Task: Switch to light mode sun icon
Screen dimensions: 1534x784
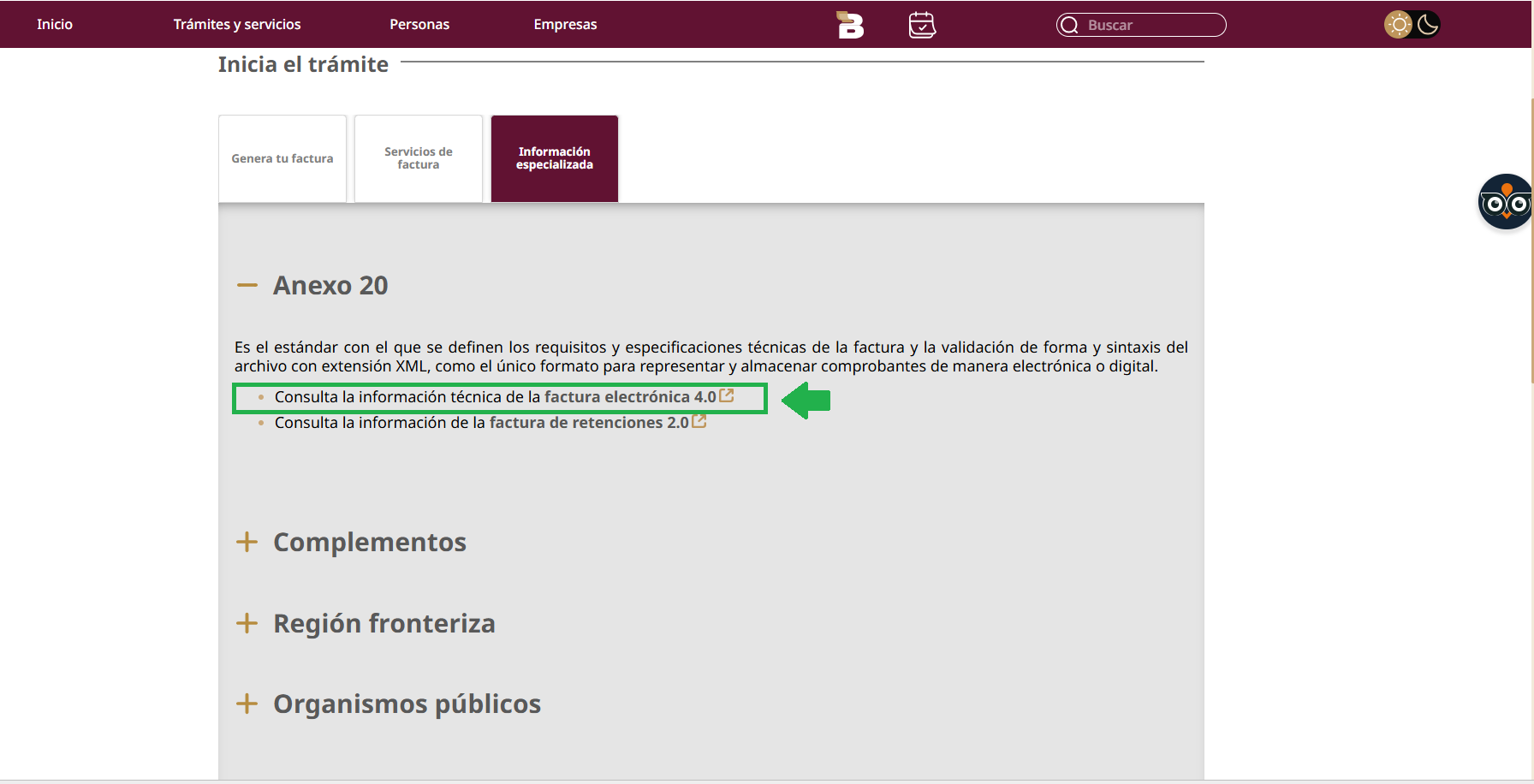Action: pos(1399,24)
